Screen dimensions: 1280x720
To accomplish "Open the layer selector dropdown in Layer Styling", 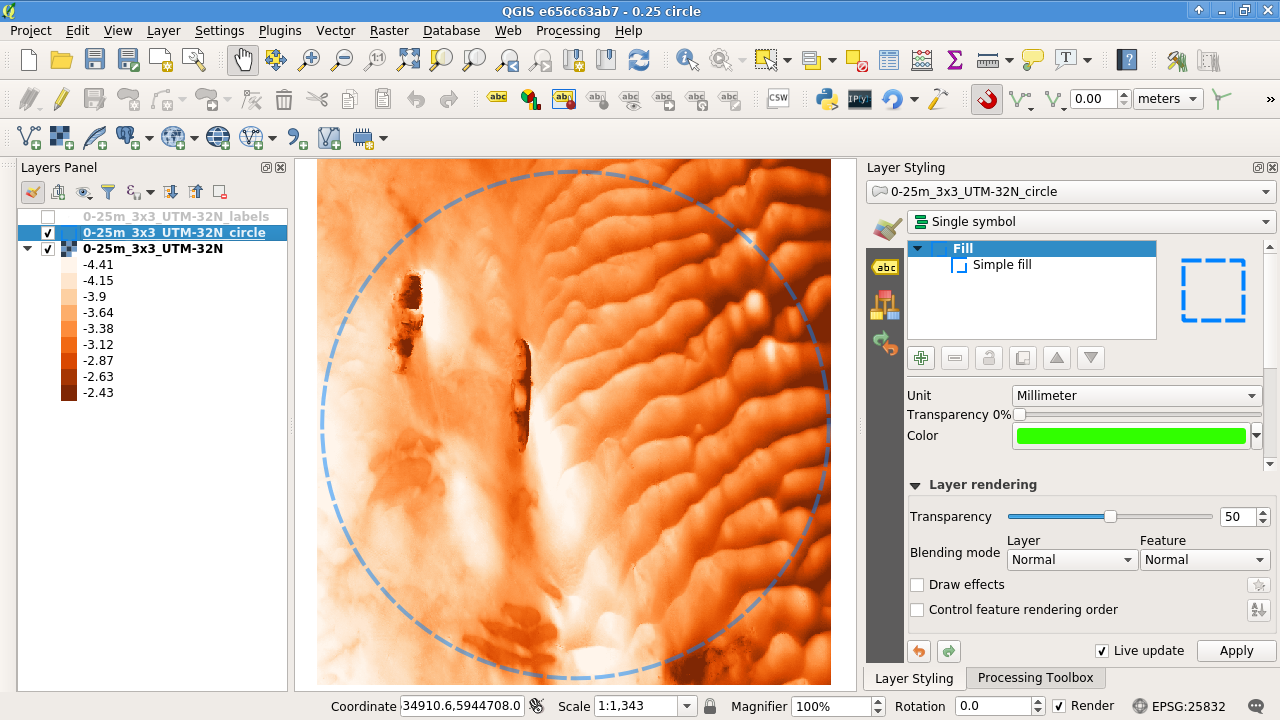I will pyautogui.click(x=1071, y=192).
